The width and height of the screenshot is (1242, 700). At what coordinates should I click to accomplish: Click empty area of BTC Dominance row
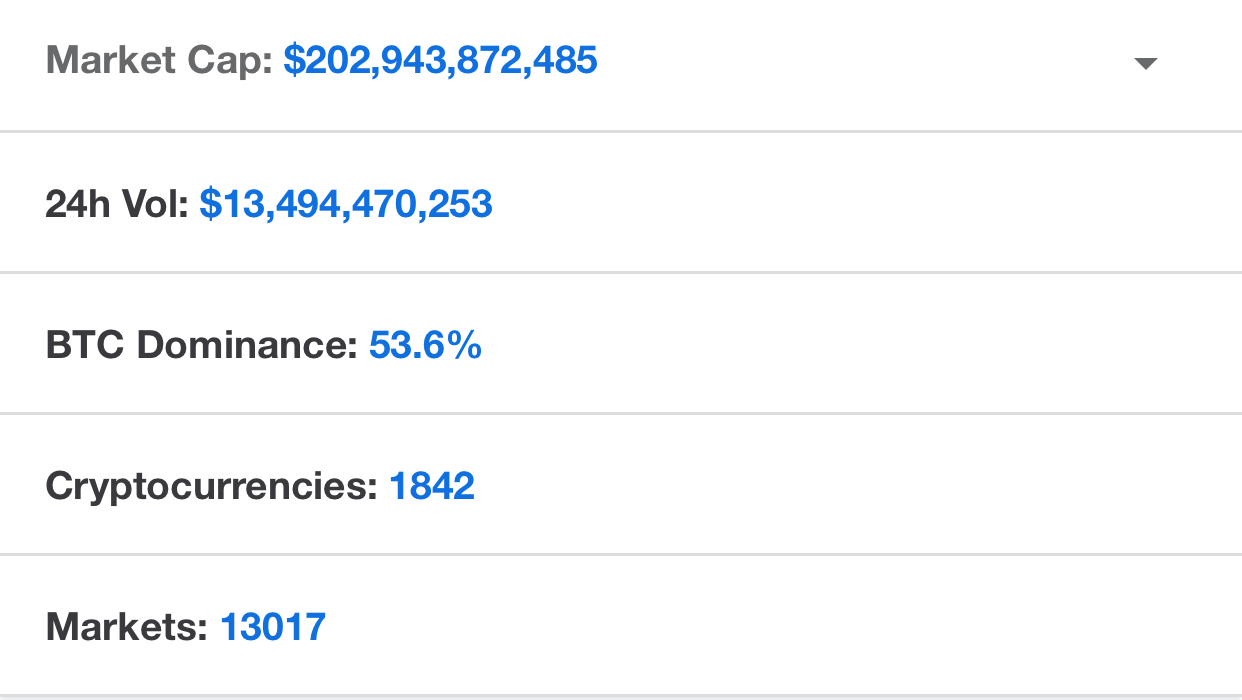coord(850,346)
